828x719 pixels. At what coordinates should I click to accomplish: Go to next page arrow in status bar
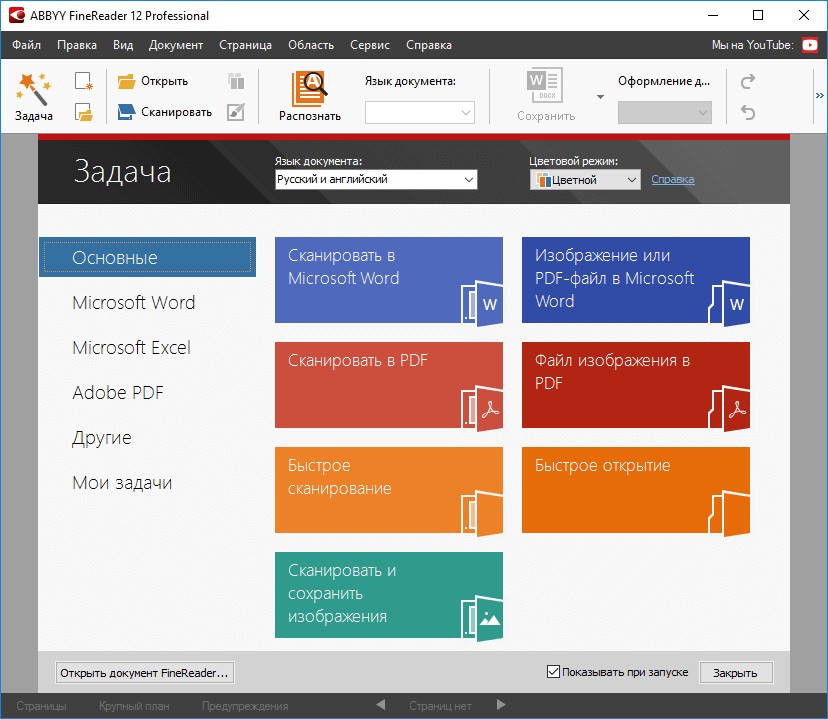point(501,705)
